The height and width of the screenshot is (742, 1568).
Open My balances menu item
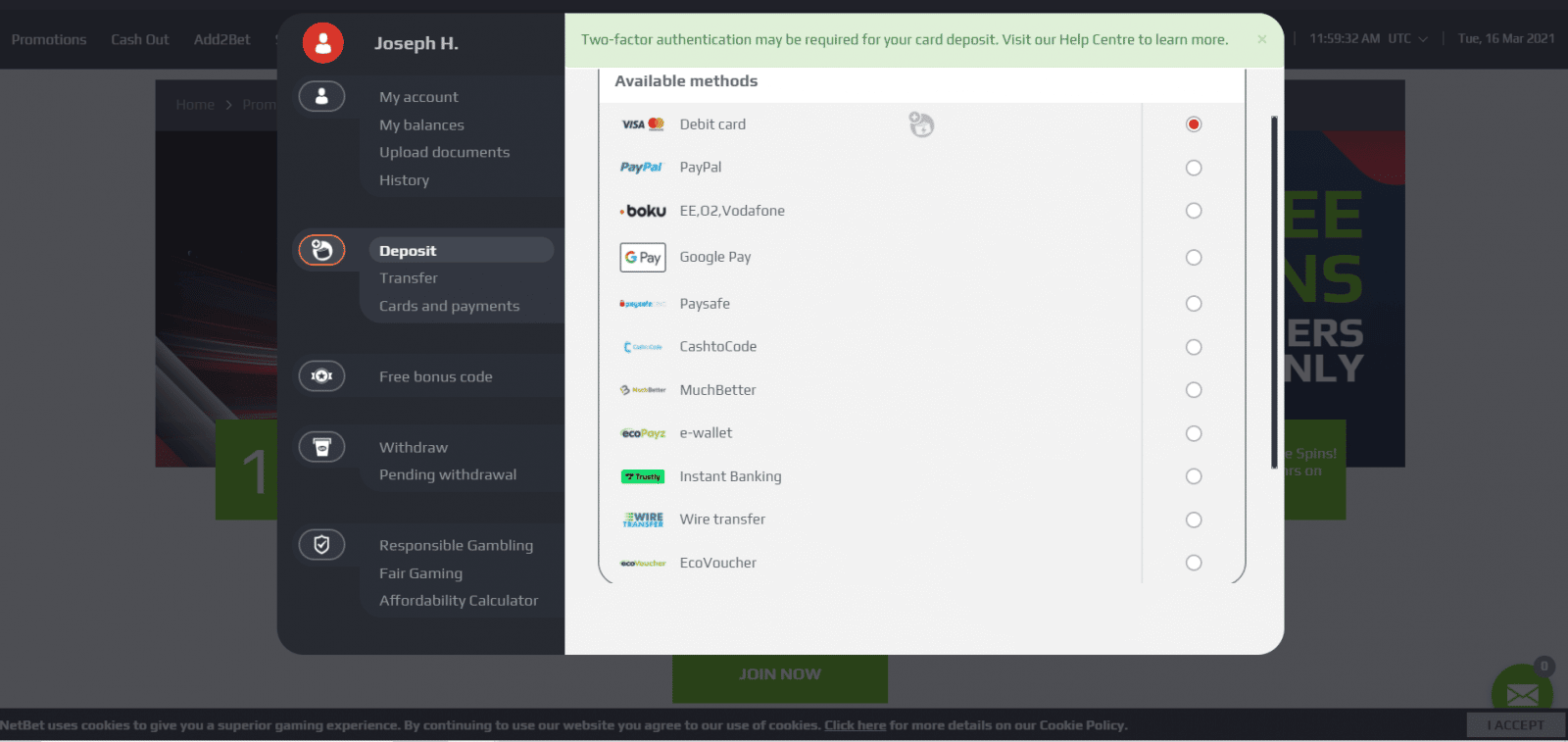tap(421, 124)
